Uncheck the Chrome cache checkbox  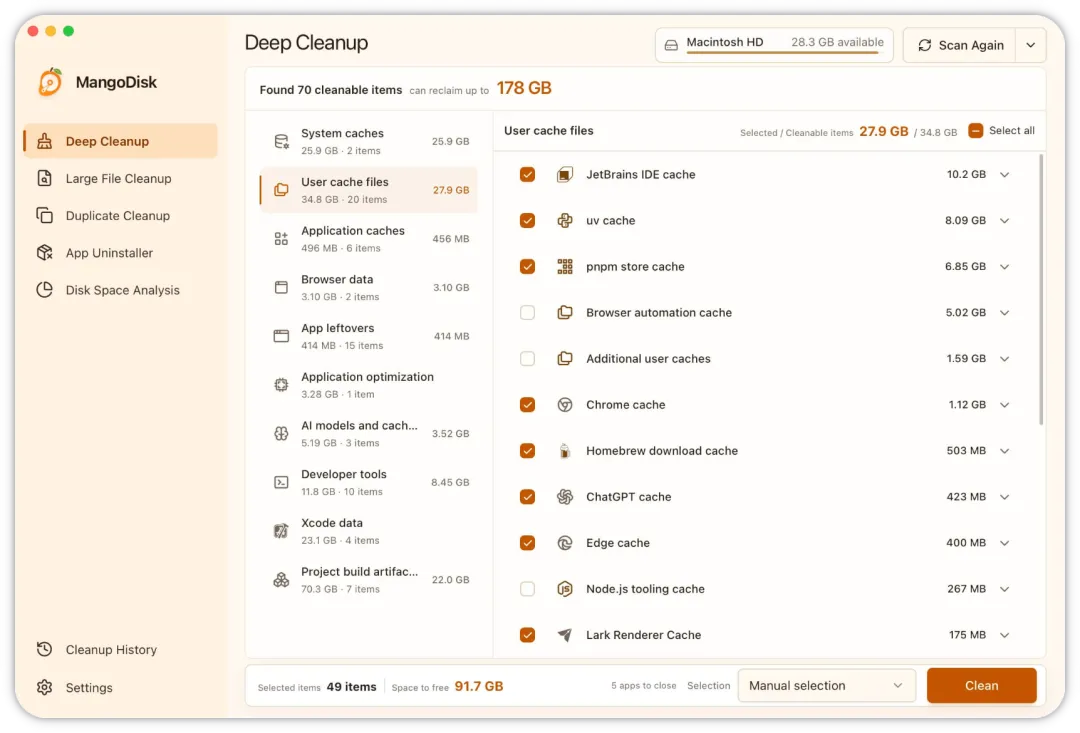click(528, 405)
